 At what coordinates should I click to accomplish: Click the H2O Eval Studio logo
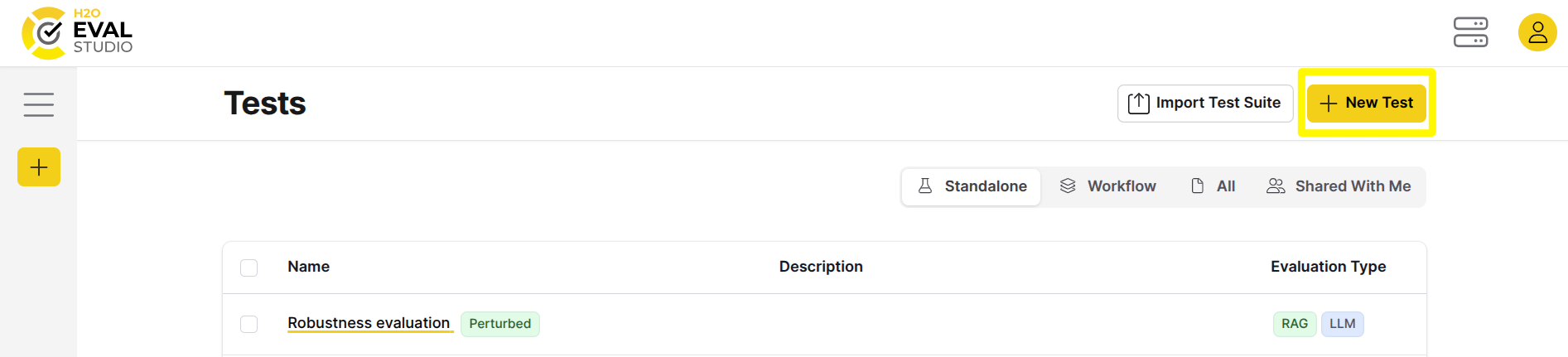(78, 33)
